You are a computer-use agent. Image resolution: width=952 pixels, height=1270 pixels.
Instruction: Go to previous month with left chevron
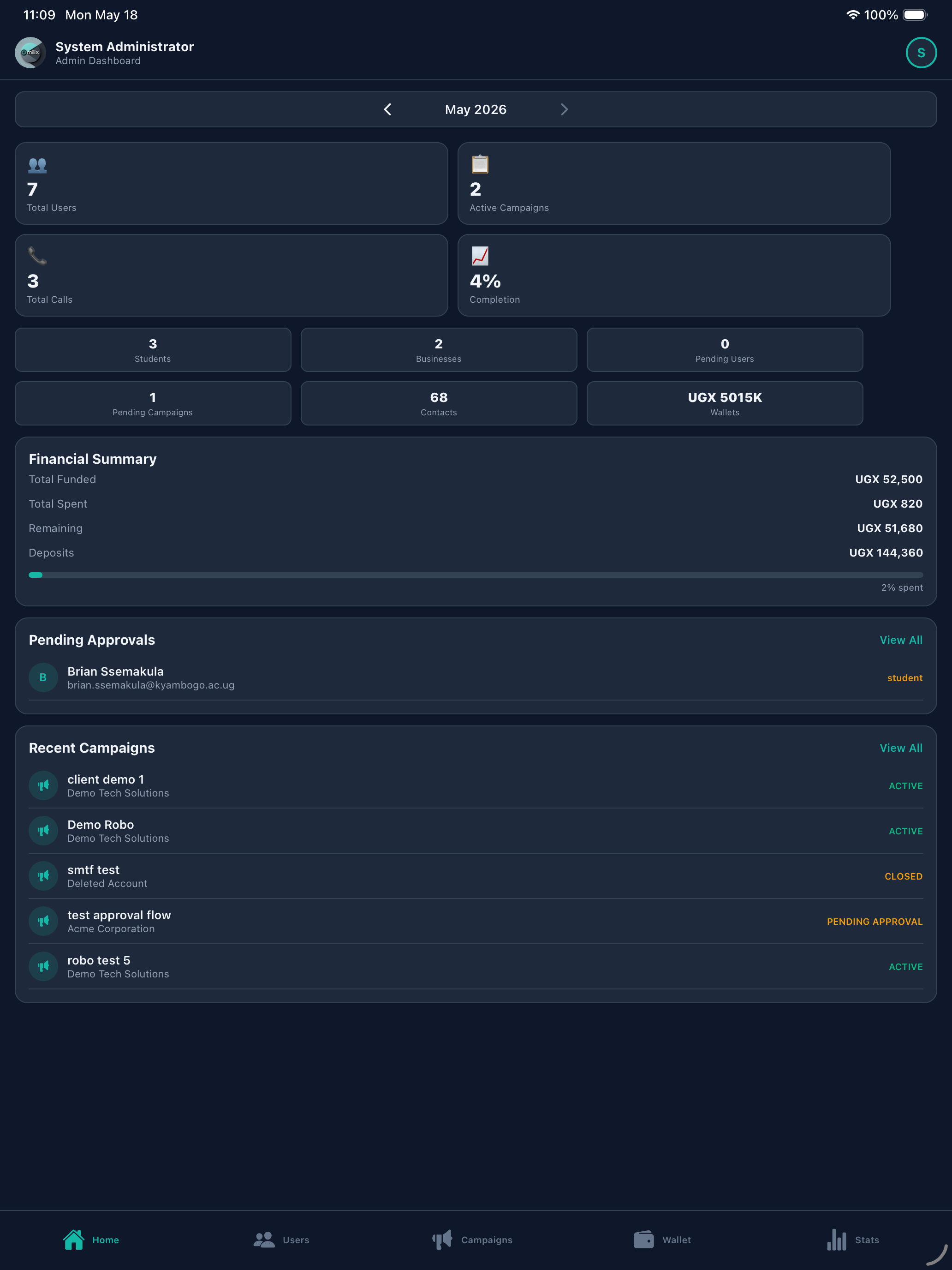pyautogui.click(x=388, y=109)
